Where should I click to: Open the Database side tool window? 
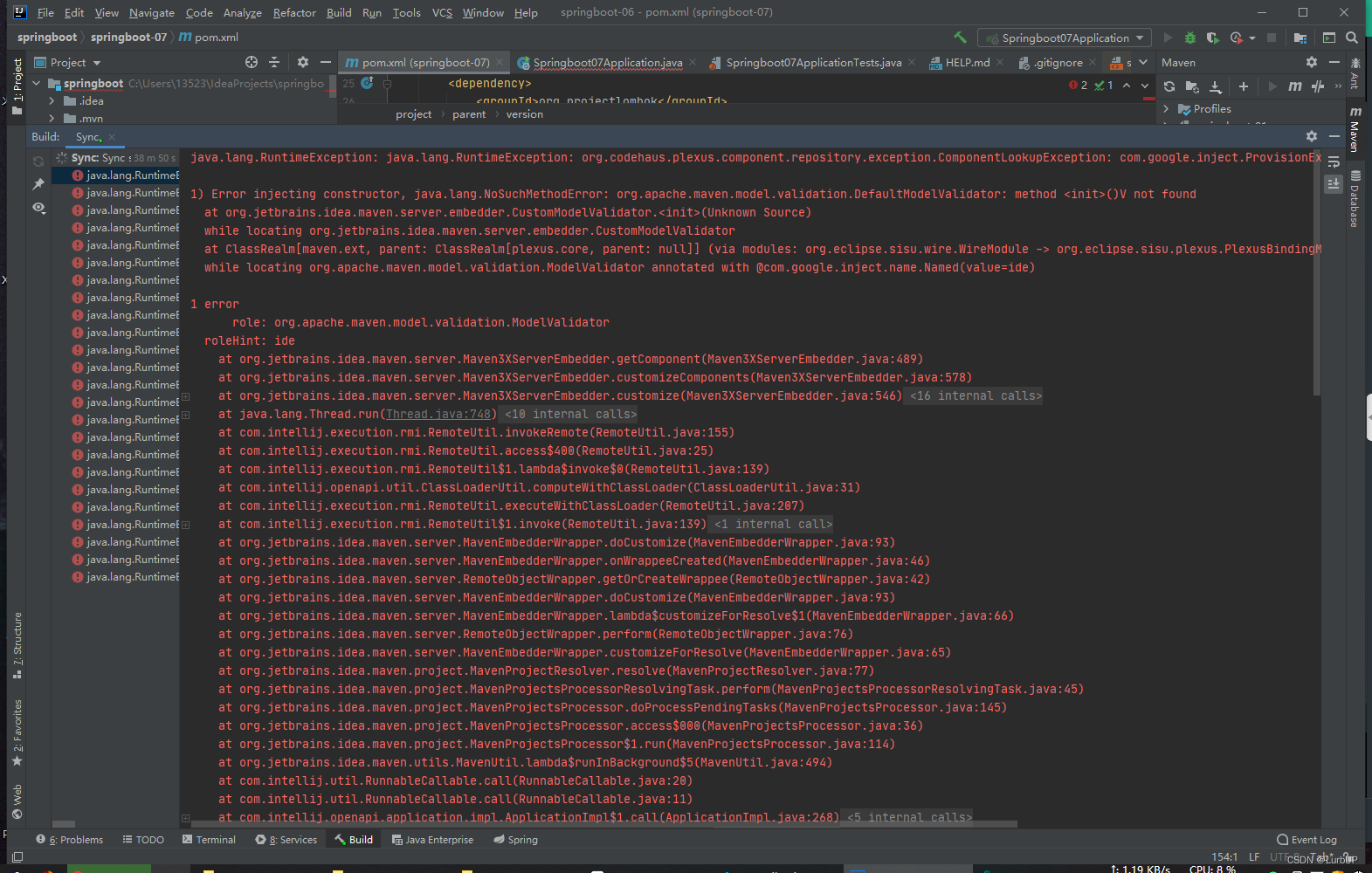click(1355, 200)
